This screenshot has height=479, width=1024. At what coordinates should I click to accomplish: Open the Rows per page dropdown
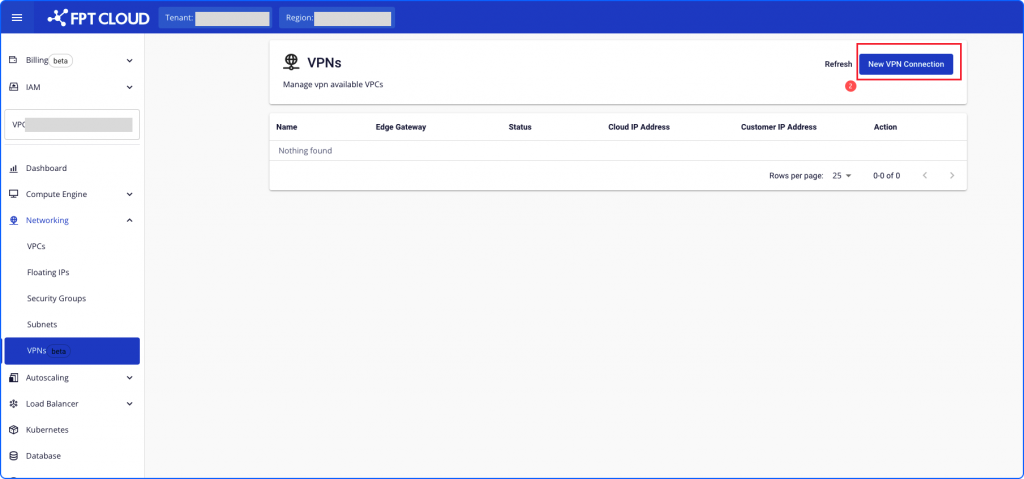[841, 175]
